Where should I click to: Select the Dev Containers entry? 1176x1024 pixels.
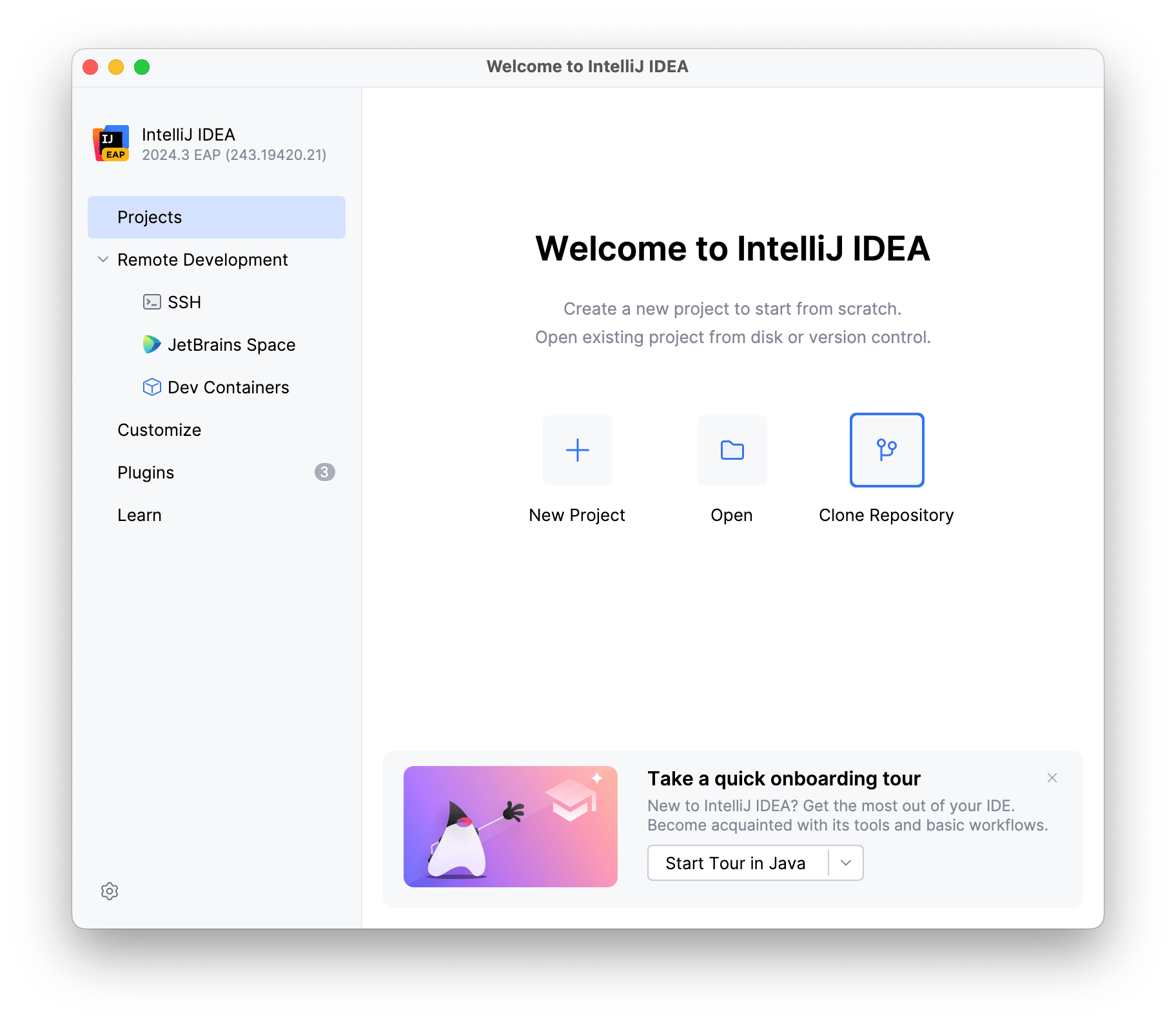click(x=217, y=388)
